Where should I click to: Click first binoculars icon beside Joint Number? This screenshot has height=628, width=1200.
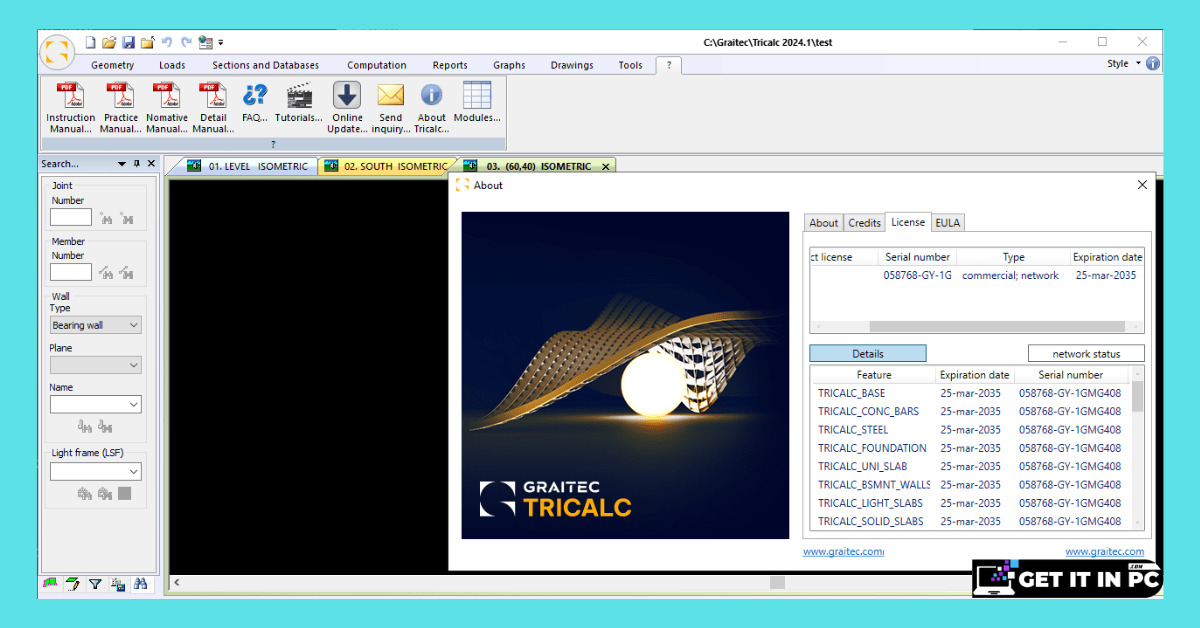pyautogui.click(x=106, y=217)
